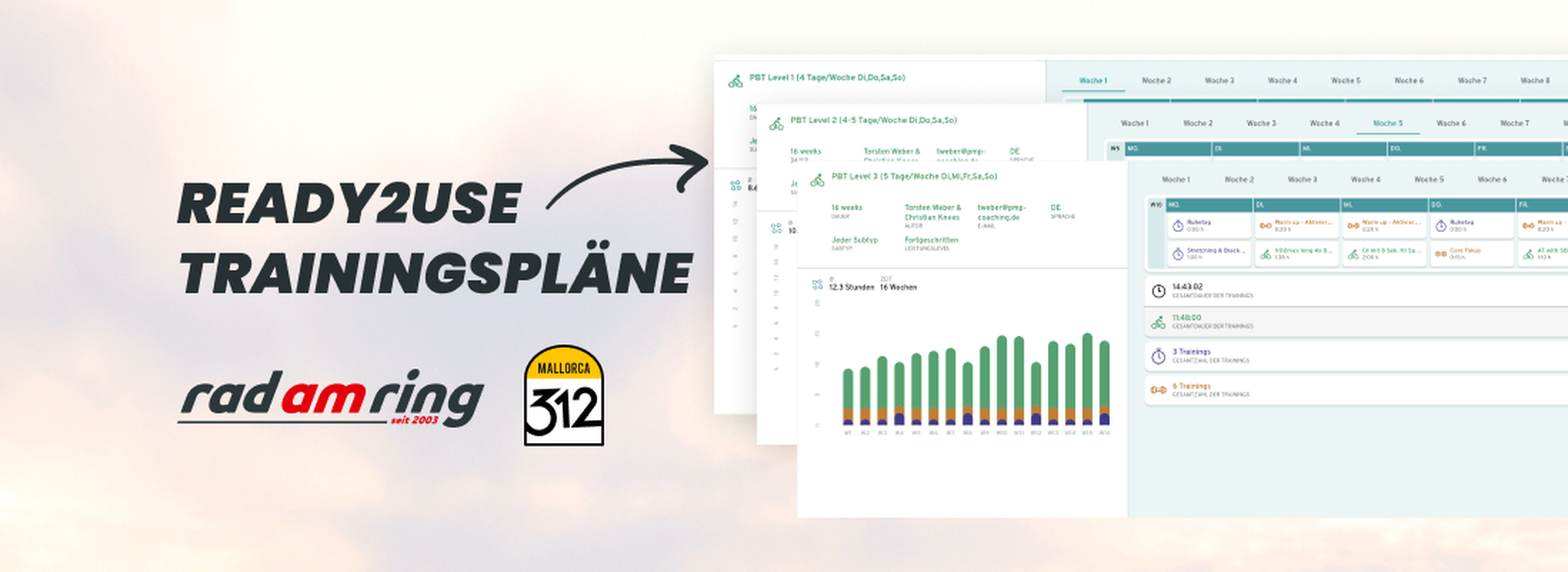The height and width of the screenshot is (572, 1568).
Task: Click the stats icon next to 12.3 Stunden
Action: click(x=817, y=285)
